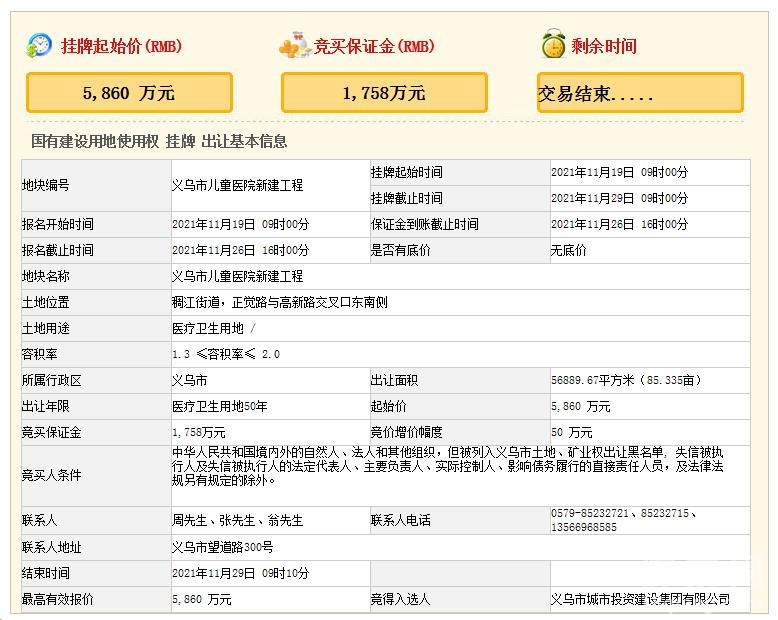Click the 剩余时间 heading
This screenshot has width=778, height=620.
(x=603, y=46)
